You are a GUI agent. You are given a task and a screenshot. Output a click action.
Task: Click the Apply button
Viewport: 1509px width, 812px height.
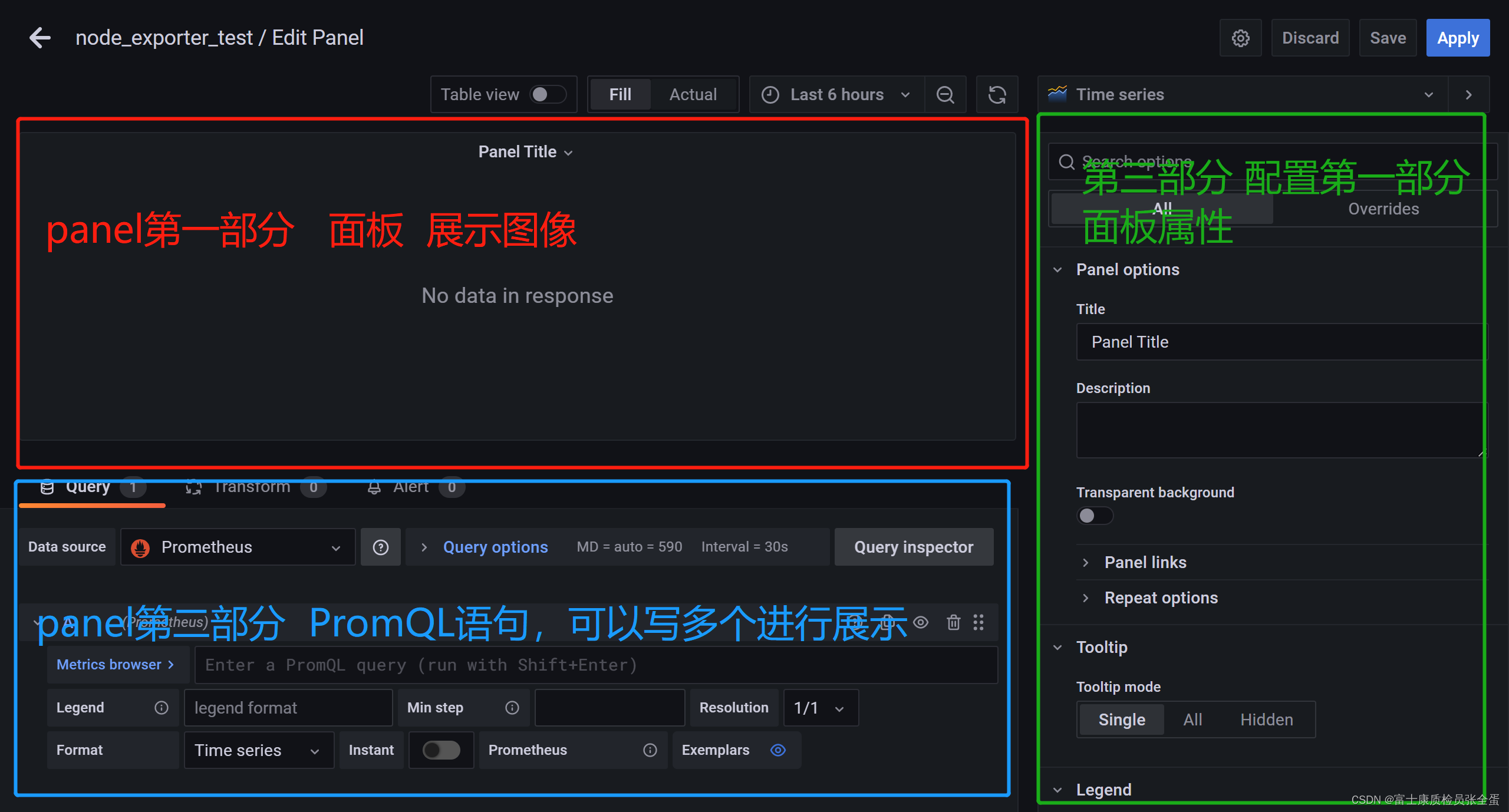click(1457, 38)
